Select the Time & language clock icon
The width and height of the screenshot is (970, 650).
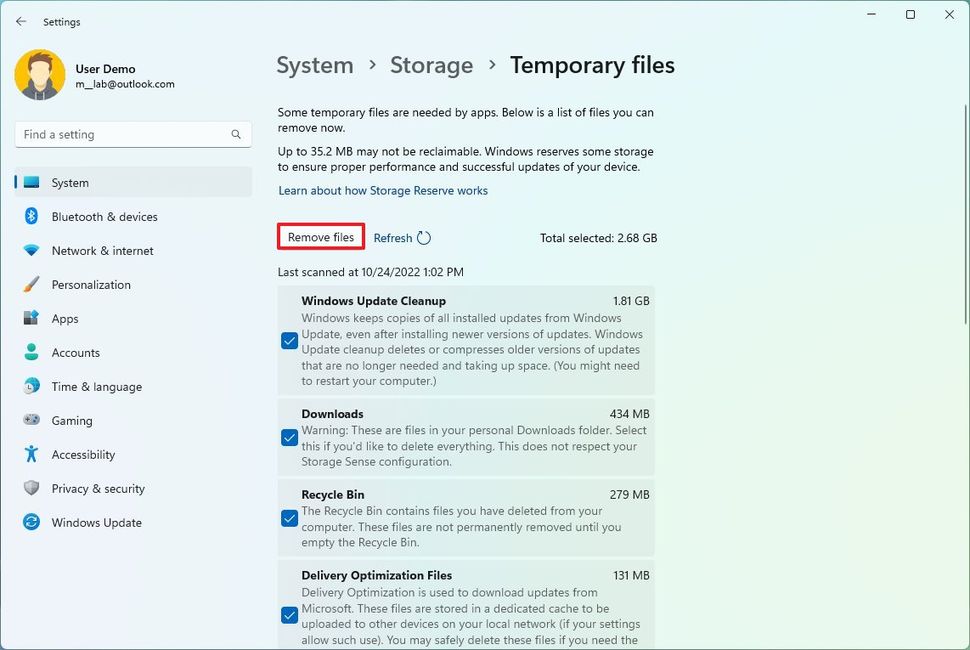pos(31,386)
